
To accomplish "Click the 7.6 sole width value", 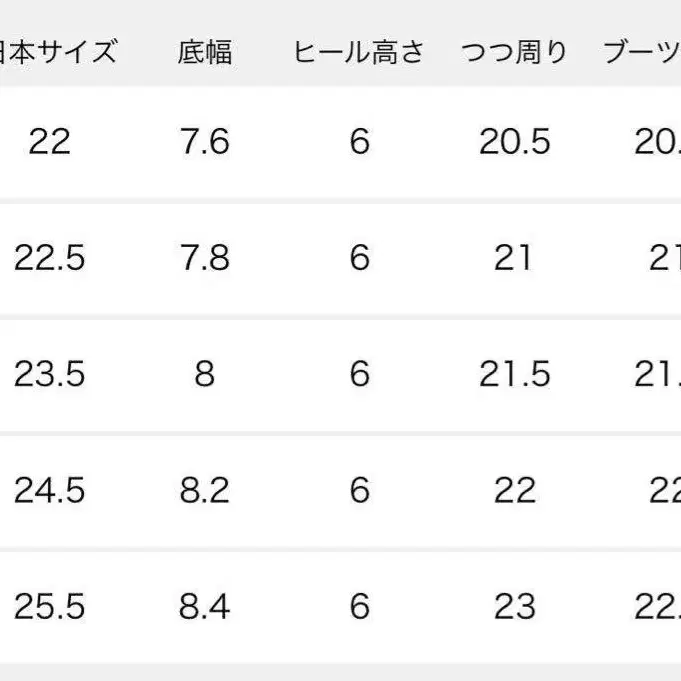I will 205,142.
